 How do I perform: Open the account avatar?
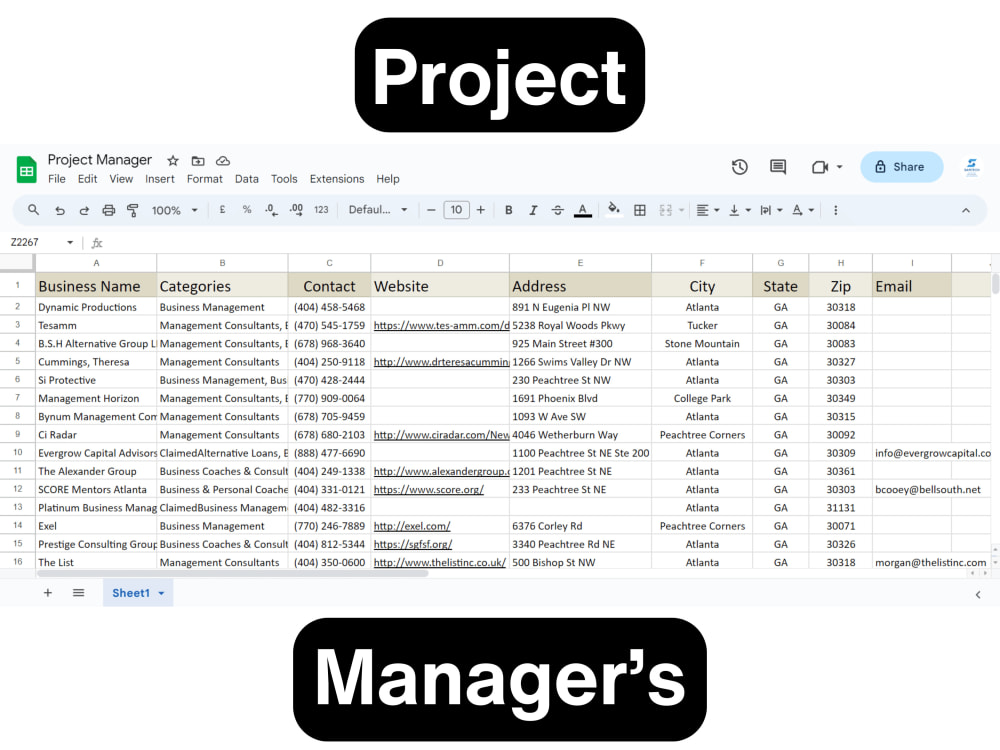click(971, 167)
